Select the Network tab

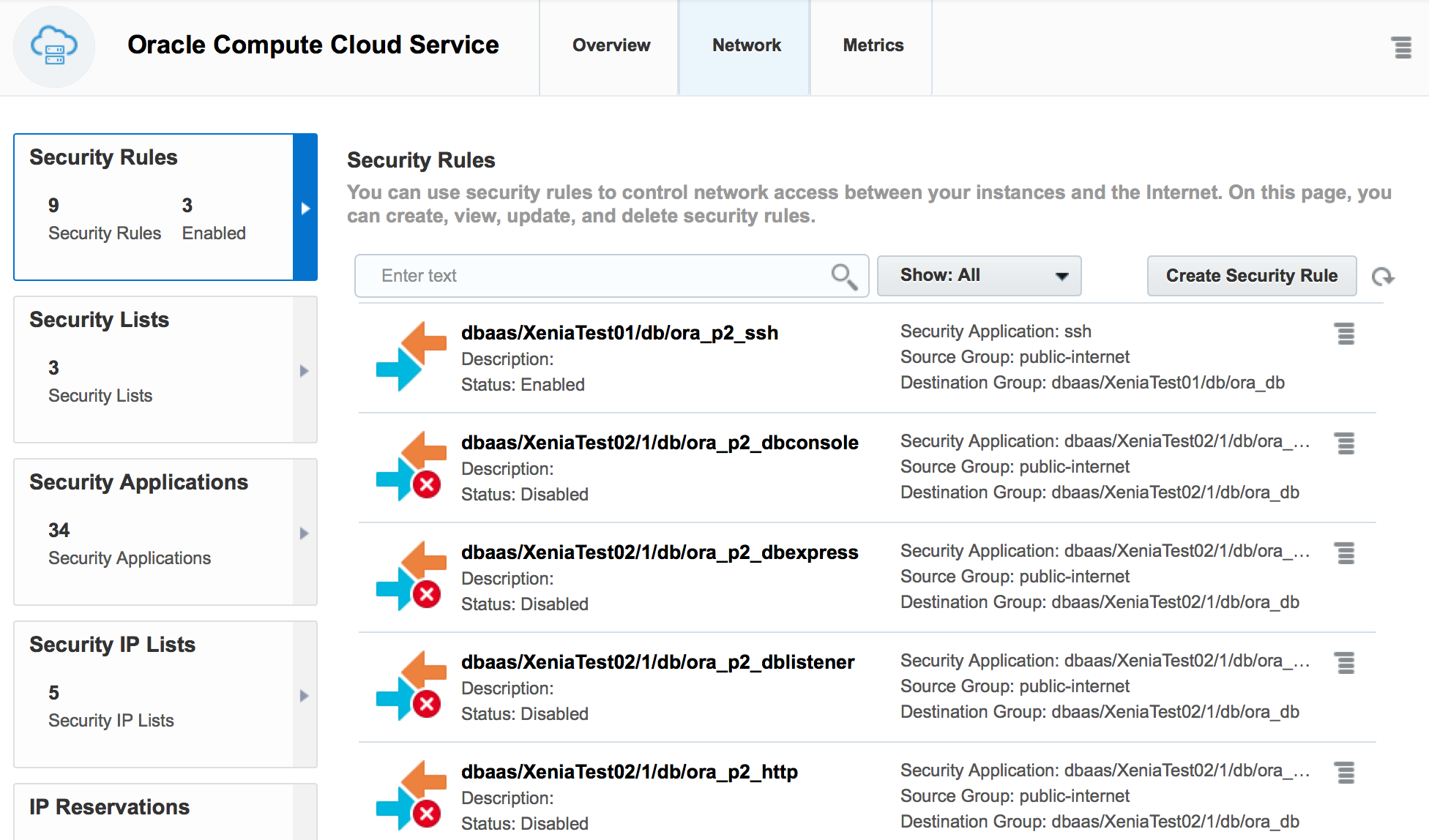click(x=745, y=46)
